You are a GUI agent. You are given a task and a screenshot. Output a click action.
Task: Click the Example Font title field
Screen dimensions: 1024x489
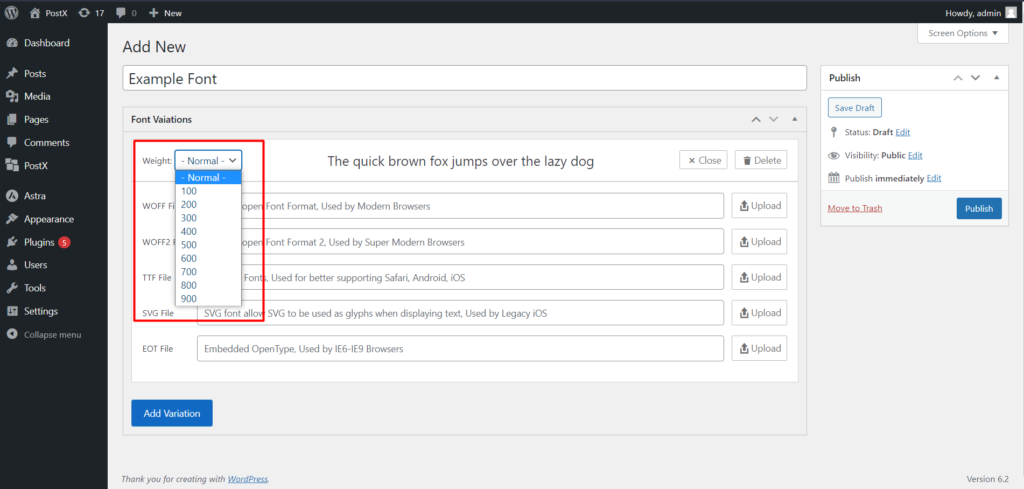pyautogui.click(x=465, y=79)
